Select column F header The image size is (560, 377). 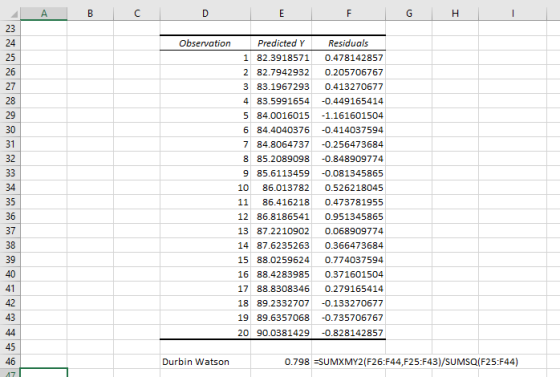pyautogui.click(x=348, y=14)
